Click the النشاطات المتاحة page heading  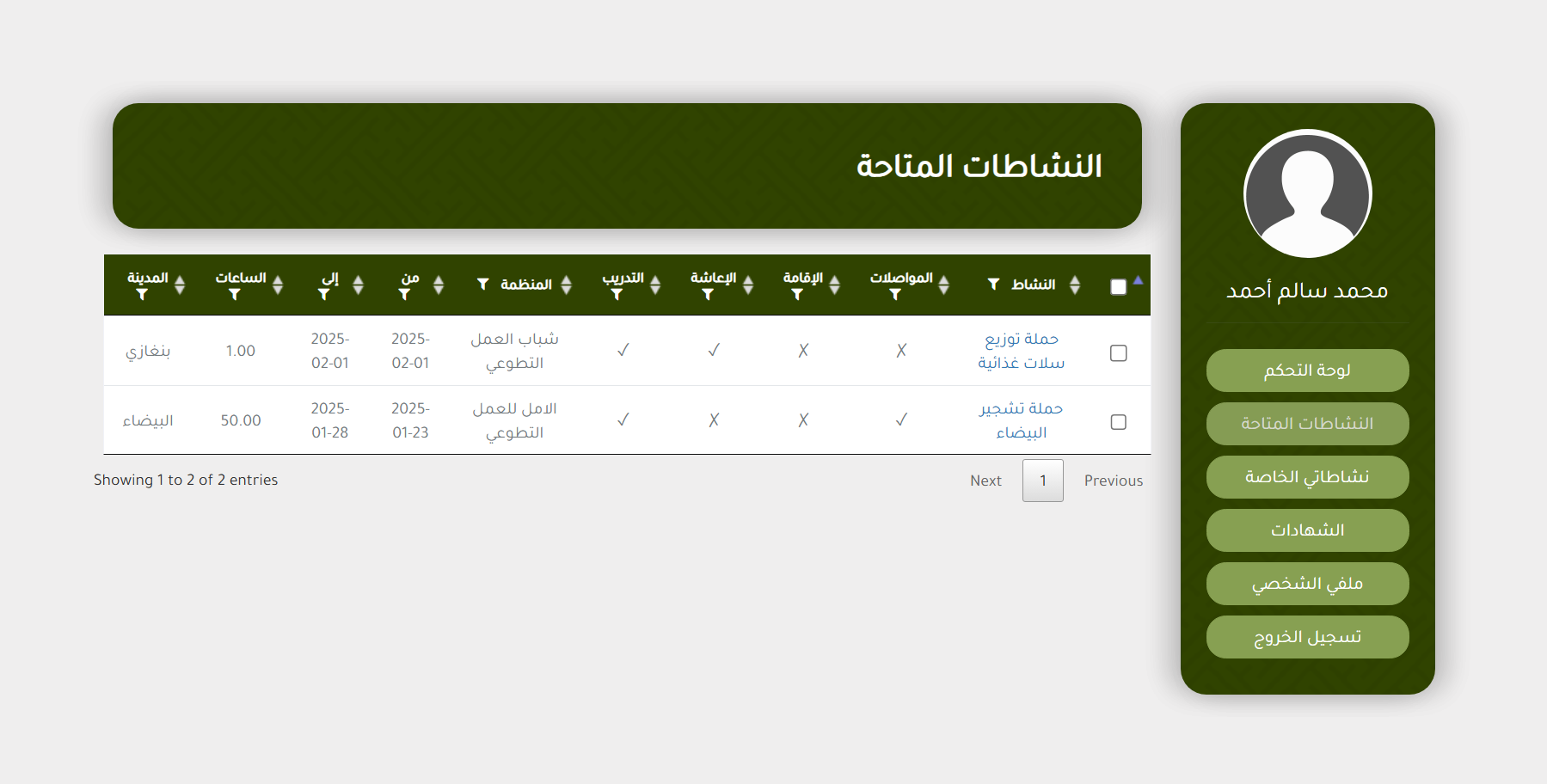[x=979, y=166]
